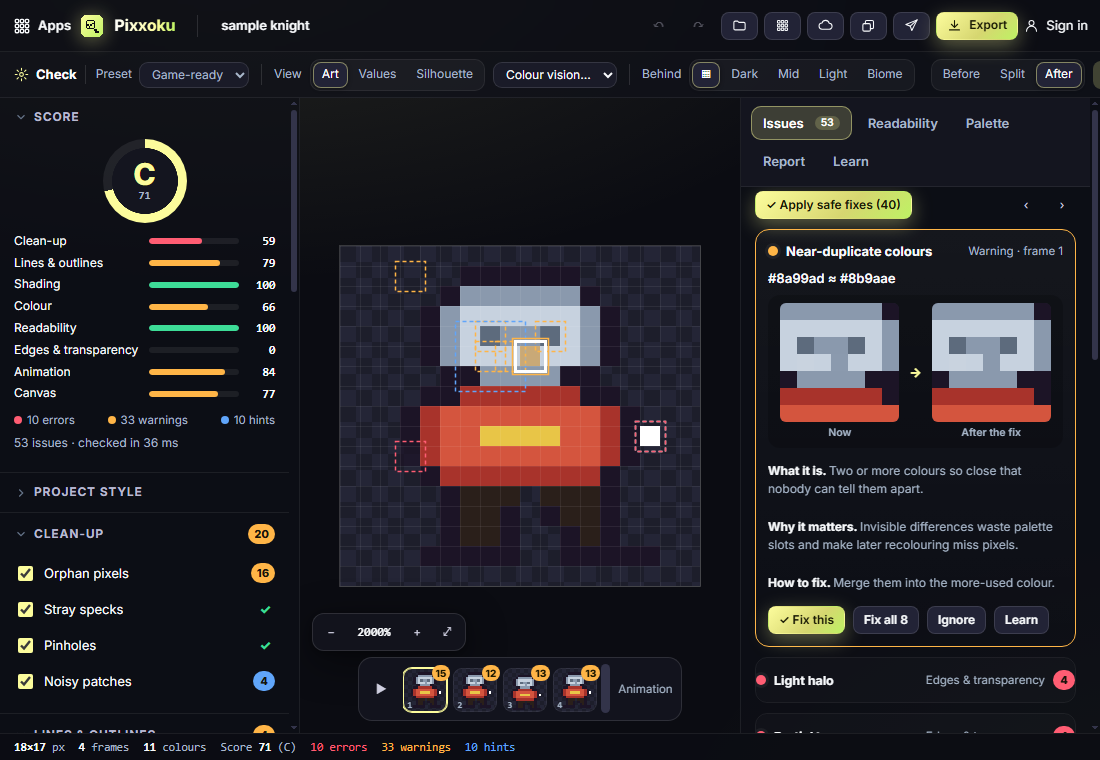The width and height of the screenshot is (1100, 760).
Task: Toggle the Pinholes checkbox
Action: coord(25,645)
